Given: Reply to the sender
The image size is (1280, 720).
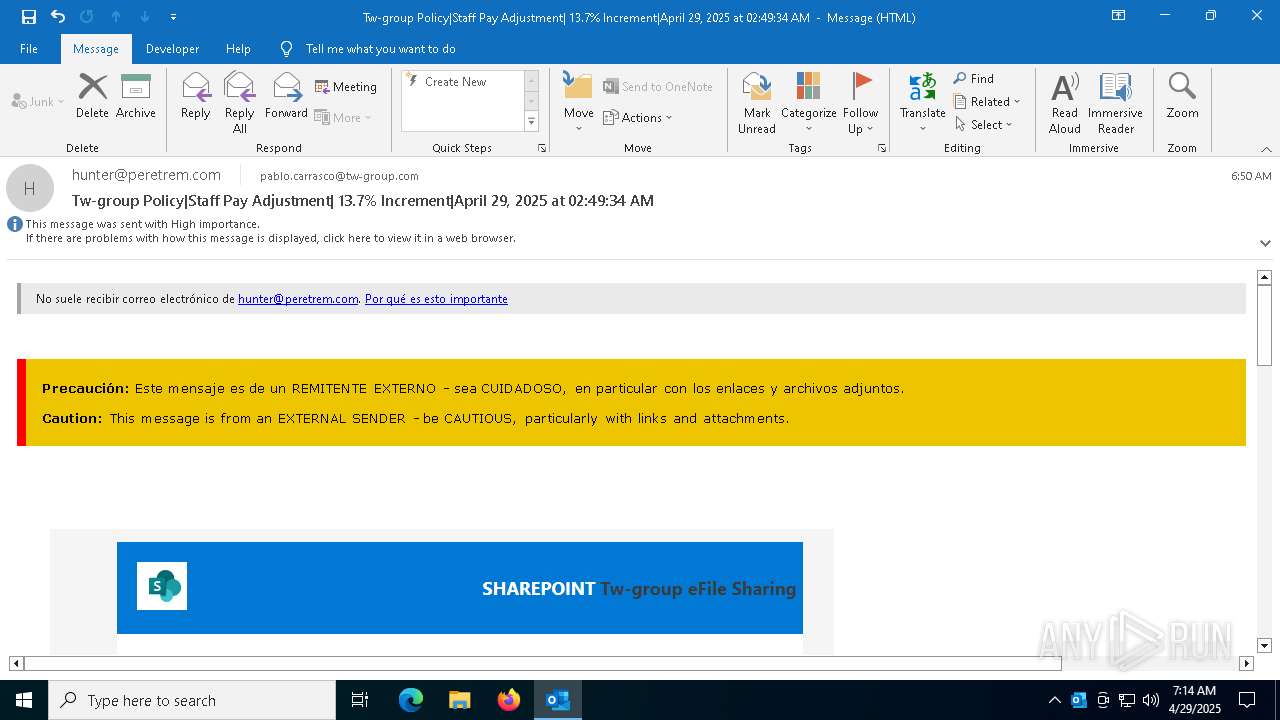Looking at the screenshot, I should click(x=196, y=96).
